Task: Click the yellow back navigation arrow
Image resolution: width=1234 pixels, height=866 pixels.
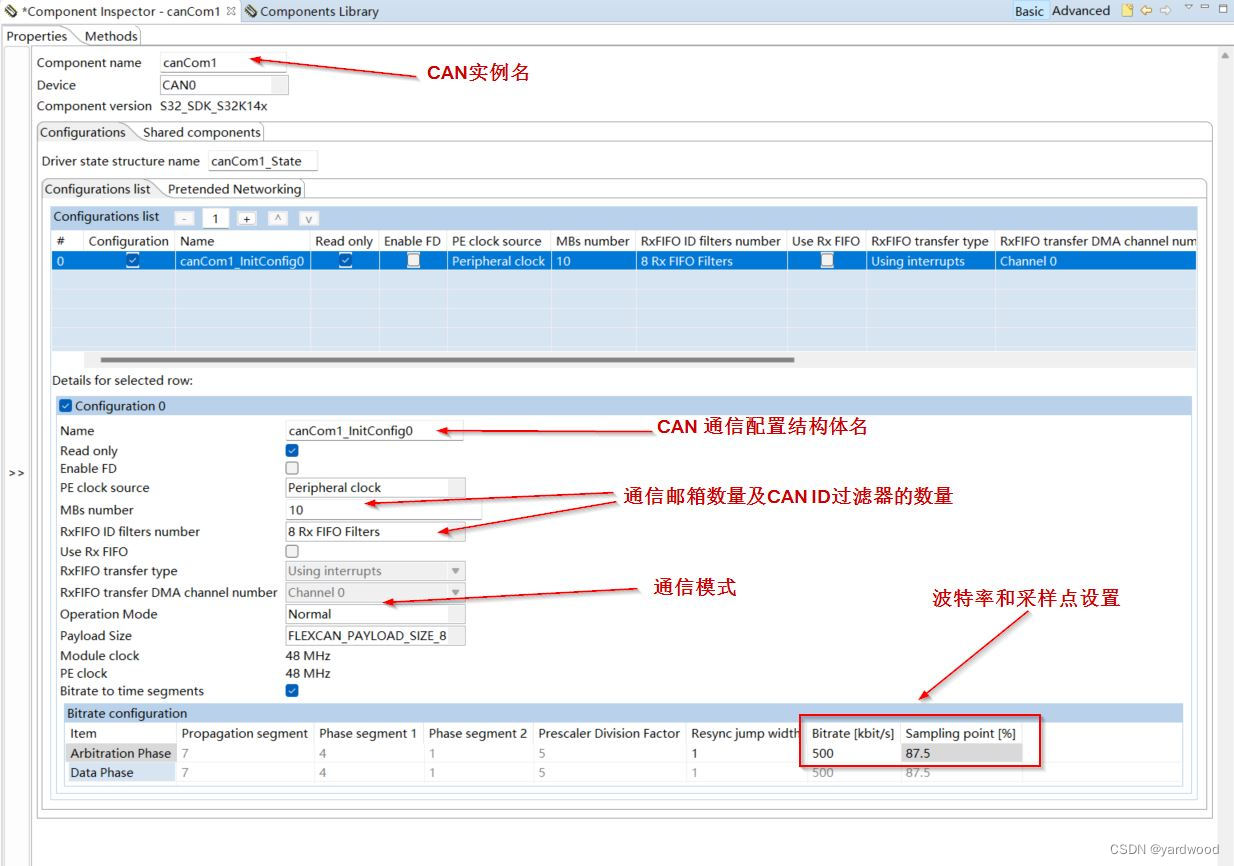Action: tap(1146, 10)
